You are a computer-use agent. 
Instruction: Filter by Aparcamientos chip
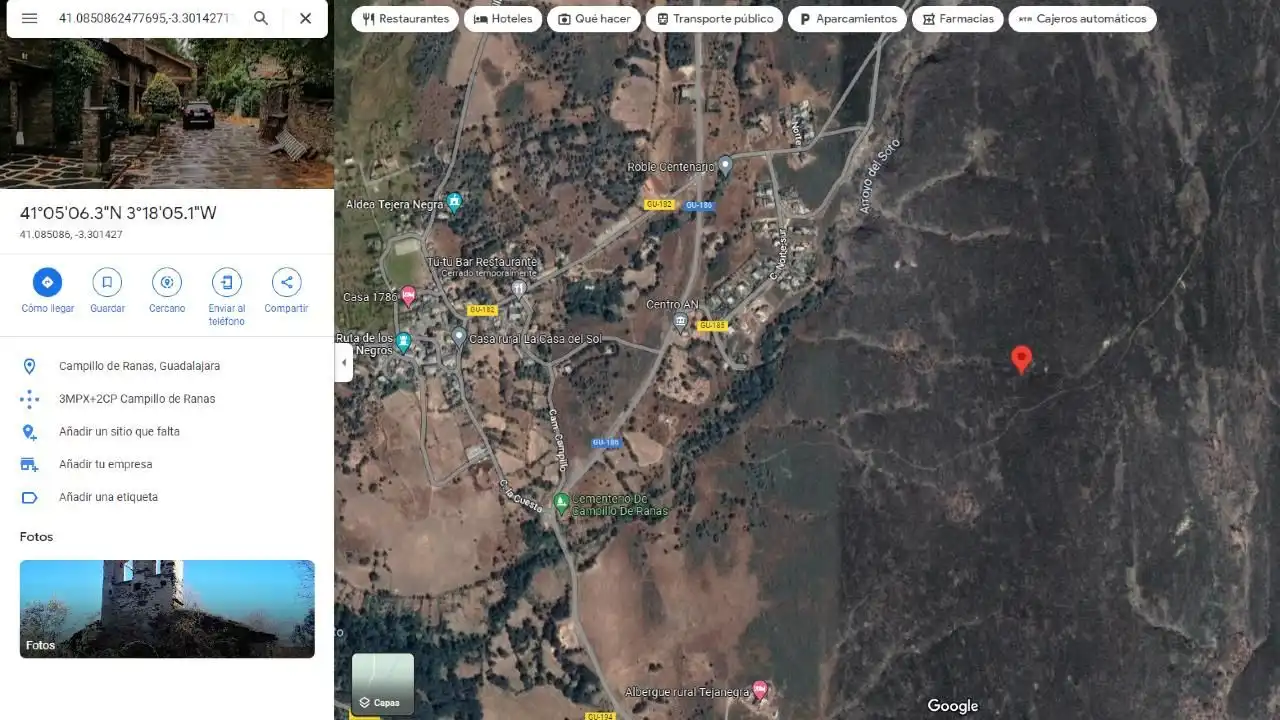(x=847, y=19)
